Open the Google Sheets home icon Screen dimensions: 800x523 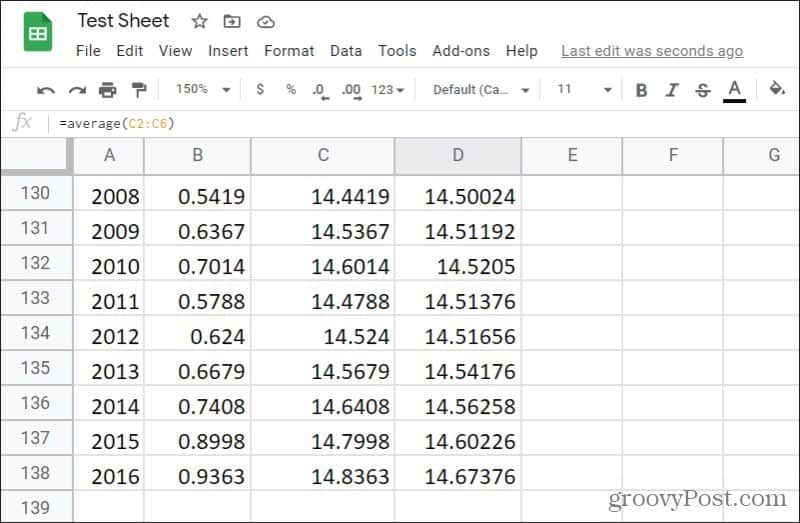coord(38,33)
